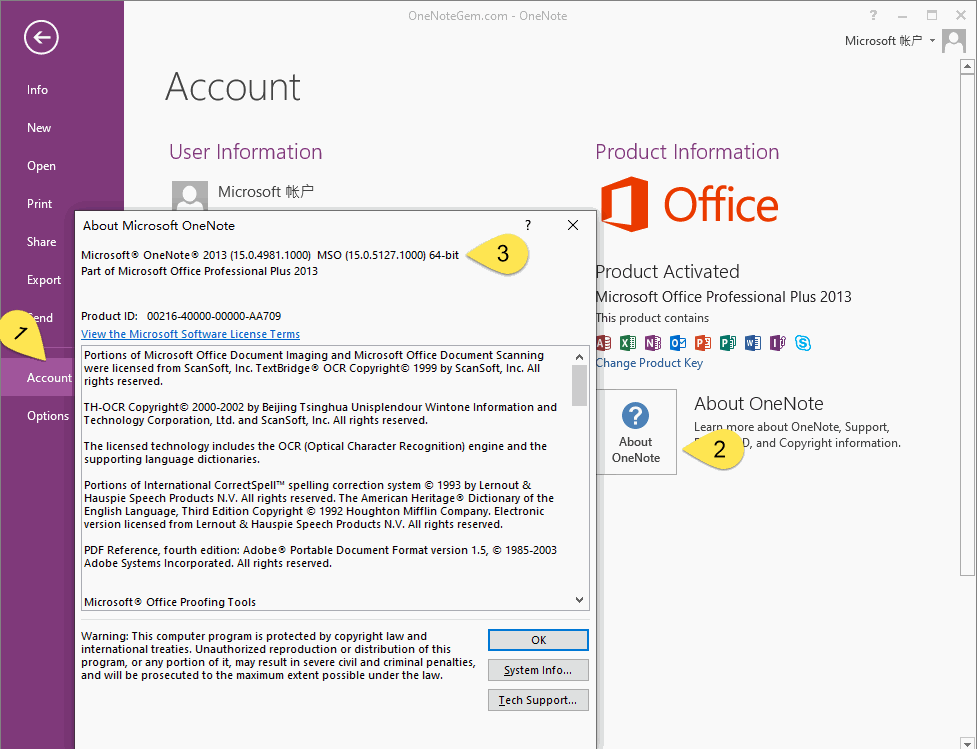Viewport: 977px width, 749px height.
Task: Click the license text scrollbar thumb
Action: (579, 385)
